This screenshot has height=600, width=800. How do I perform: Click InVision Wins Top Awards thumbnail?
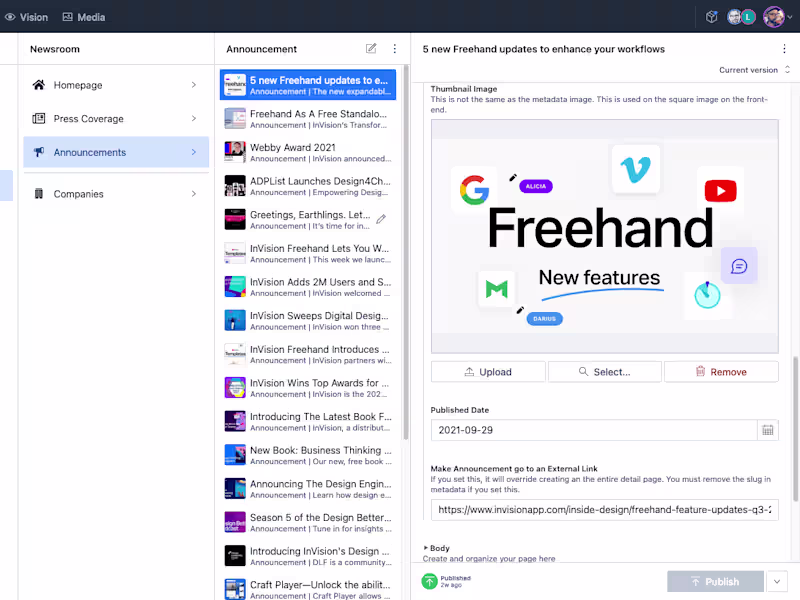(235, 388)
